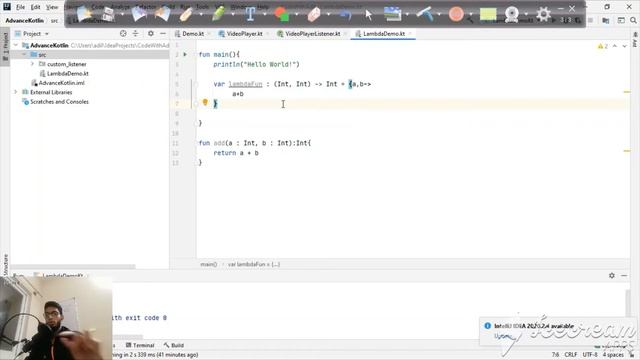Select LambdaDemo.kt in project tree

click(x=68, y=73)
